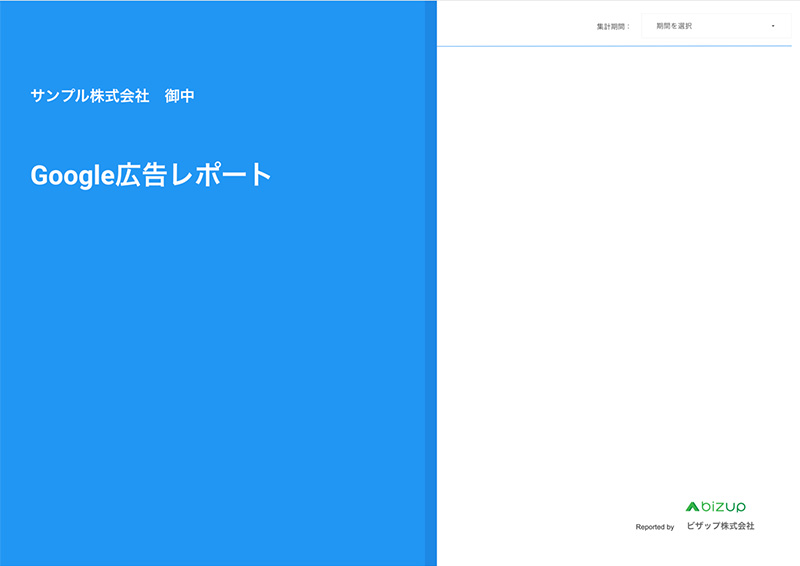Click the 集計期間 label

click(x=613, y=27)
